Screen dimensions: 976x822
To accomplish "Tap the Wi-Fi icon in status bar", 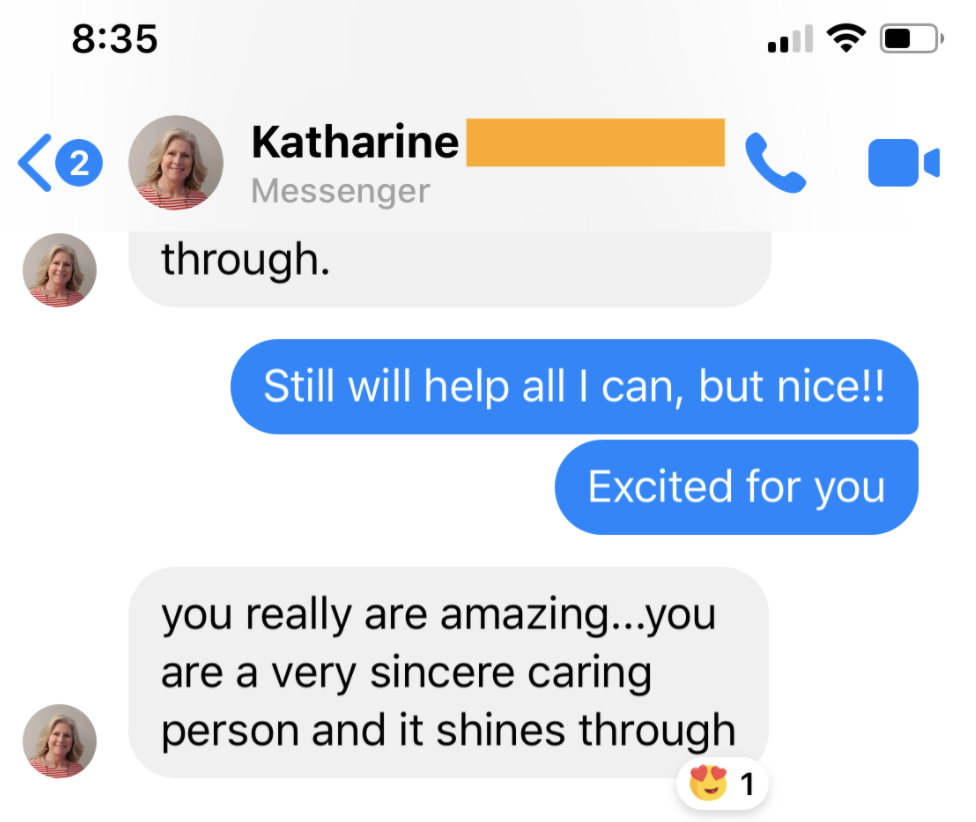I will [x=846, y=38].
